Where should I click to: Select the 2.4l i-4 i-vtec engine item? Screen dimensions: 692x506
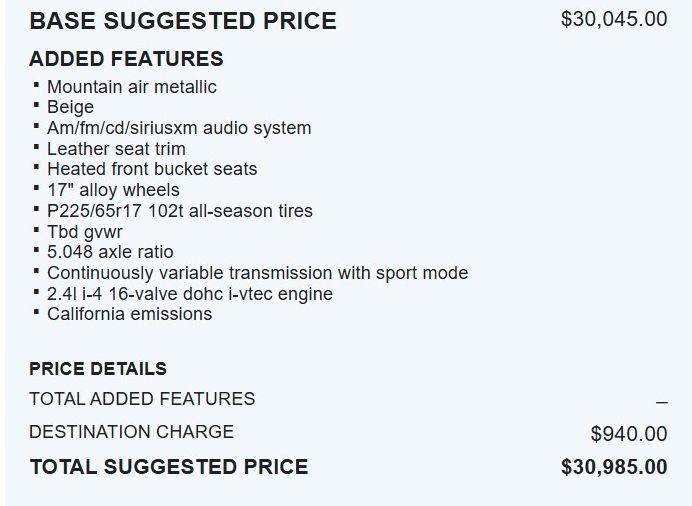(x=189, y=294)
